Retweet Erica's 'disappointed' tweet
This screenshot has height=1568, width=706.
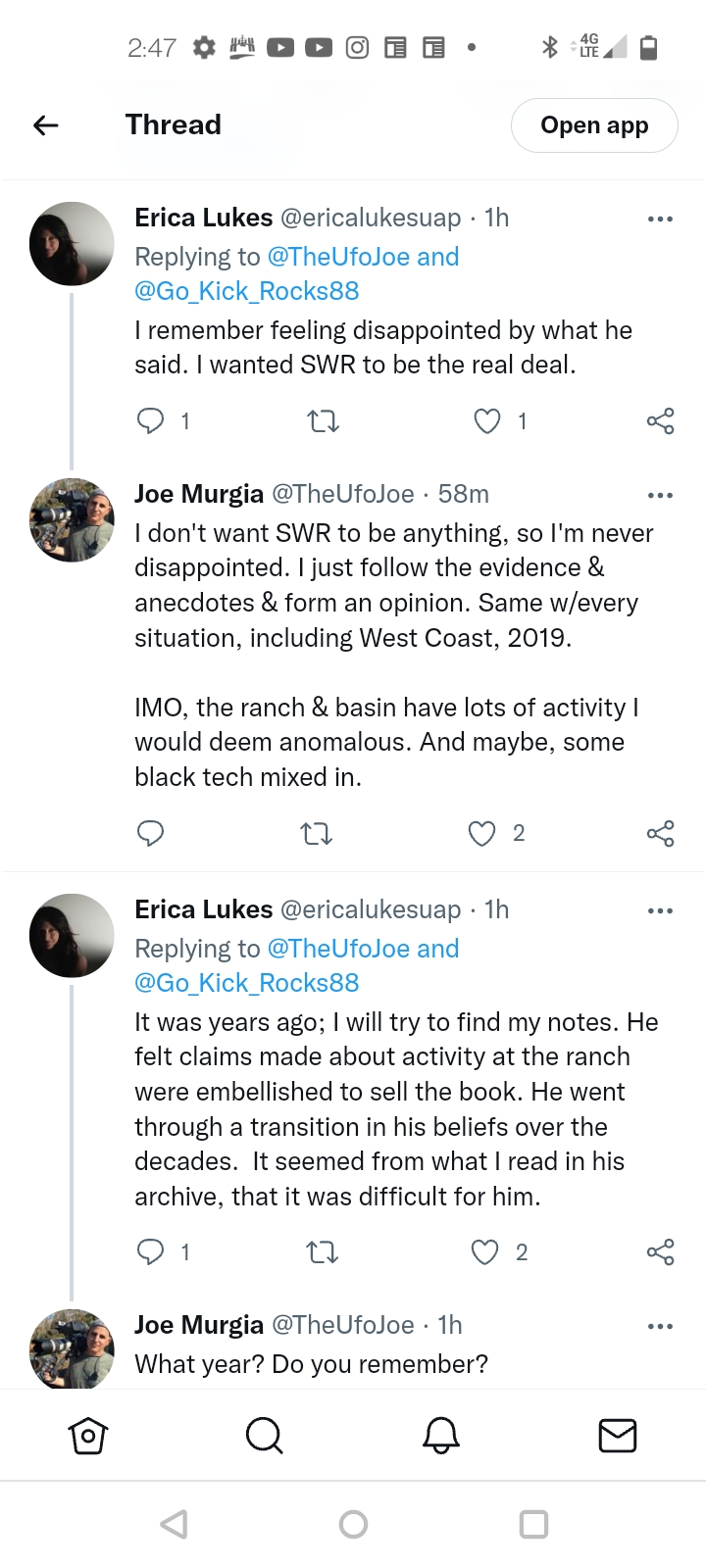[323, 421]
